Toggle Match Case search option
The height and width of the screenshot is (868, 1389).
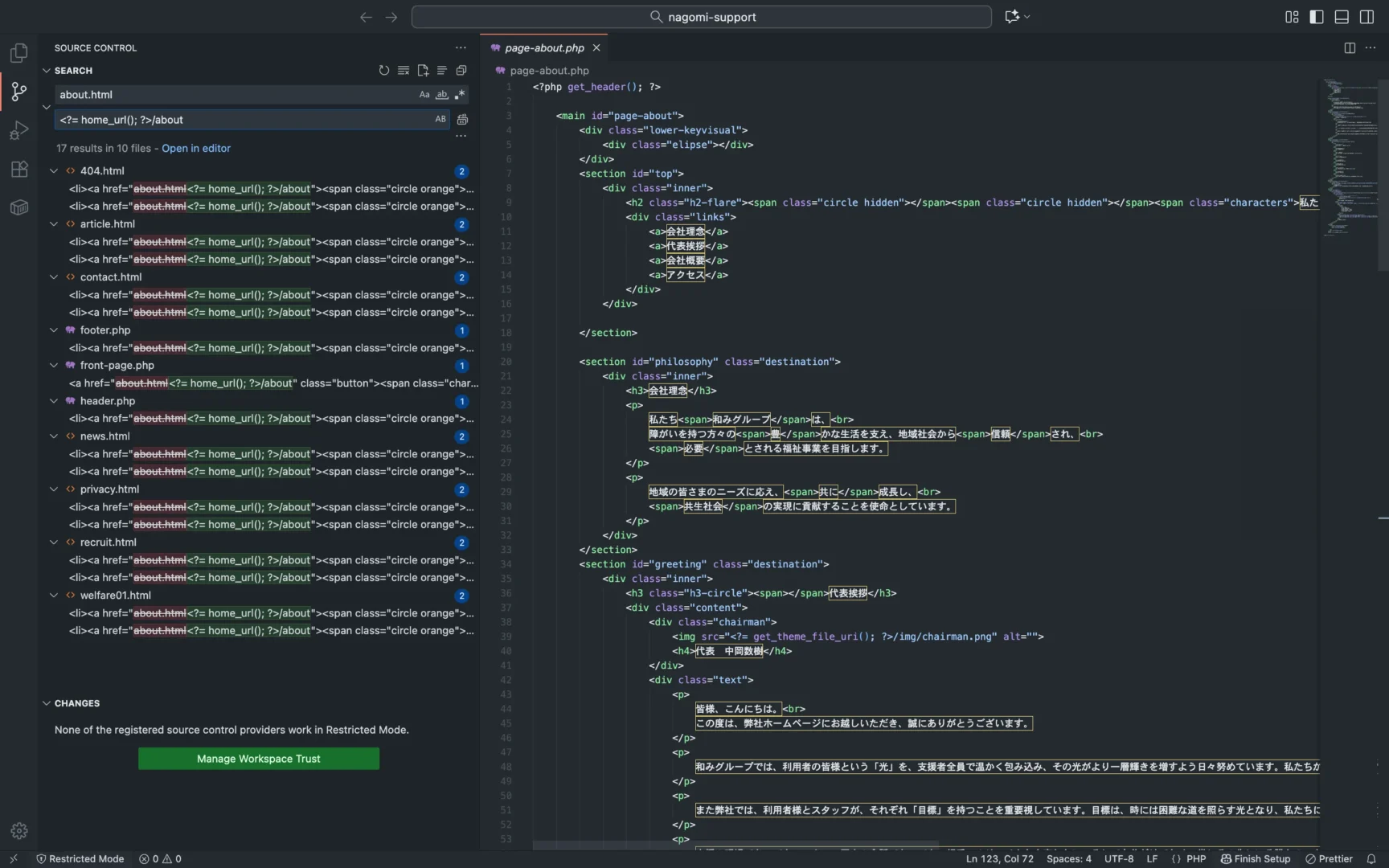(x=424, y=95)
